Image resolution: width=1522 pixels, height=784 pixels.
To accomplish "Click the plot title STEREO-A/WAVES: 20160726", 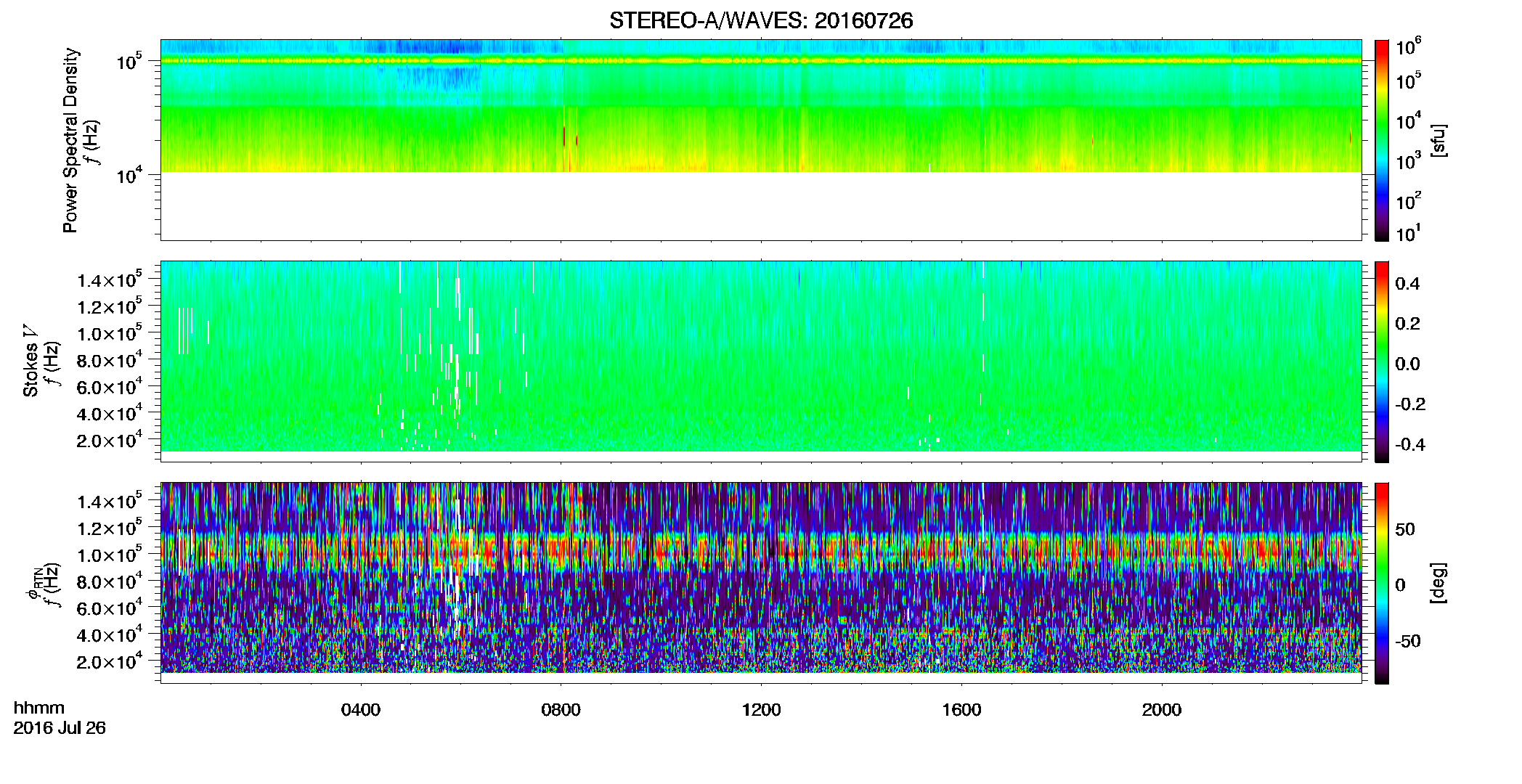I will (x=761, y=21).
